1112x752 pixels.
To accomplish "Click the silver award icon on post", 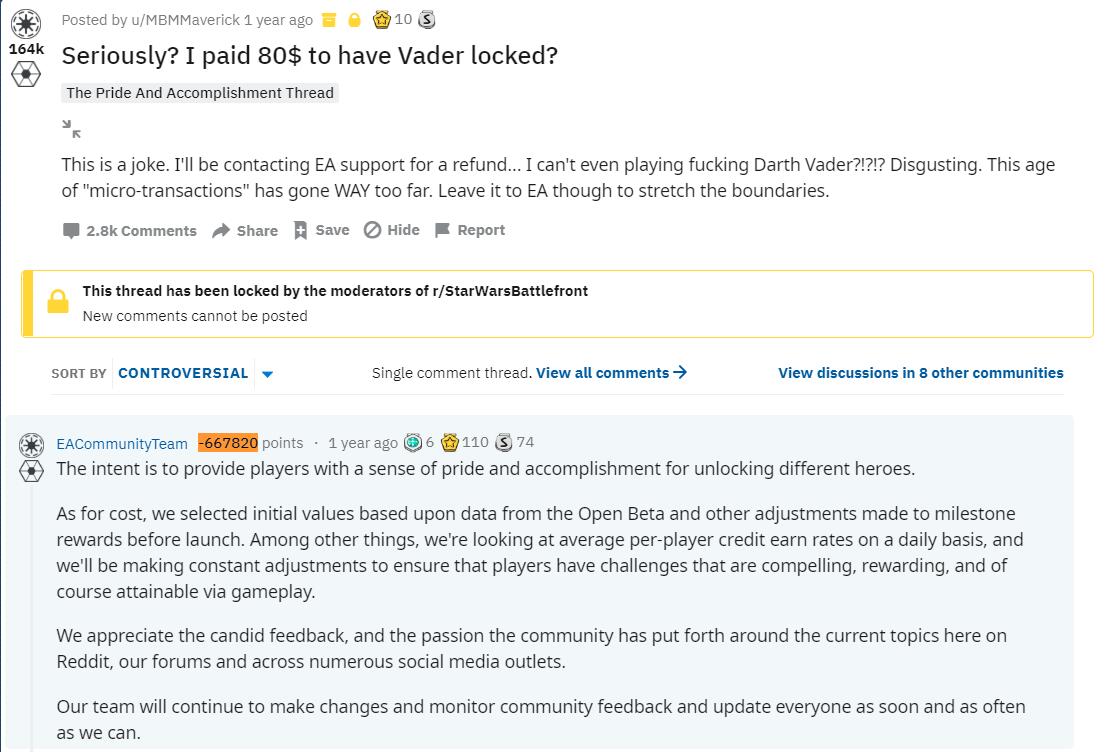I will point(426,19).
